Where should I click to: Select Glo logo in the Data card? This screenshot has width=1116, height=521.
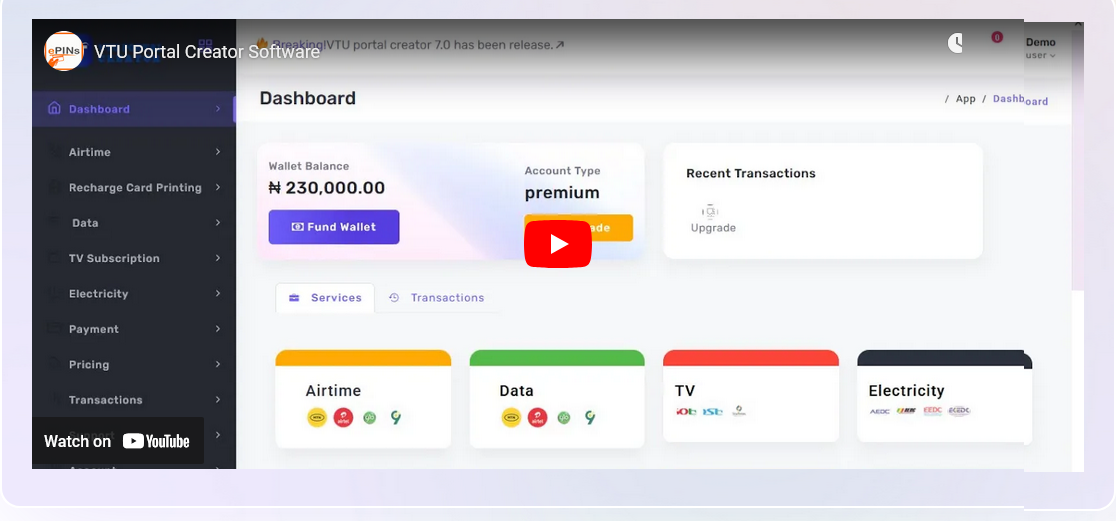(x=564, y=418)
